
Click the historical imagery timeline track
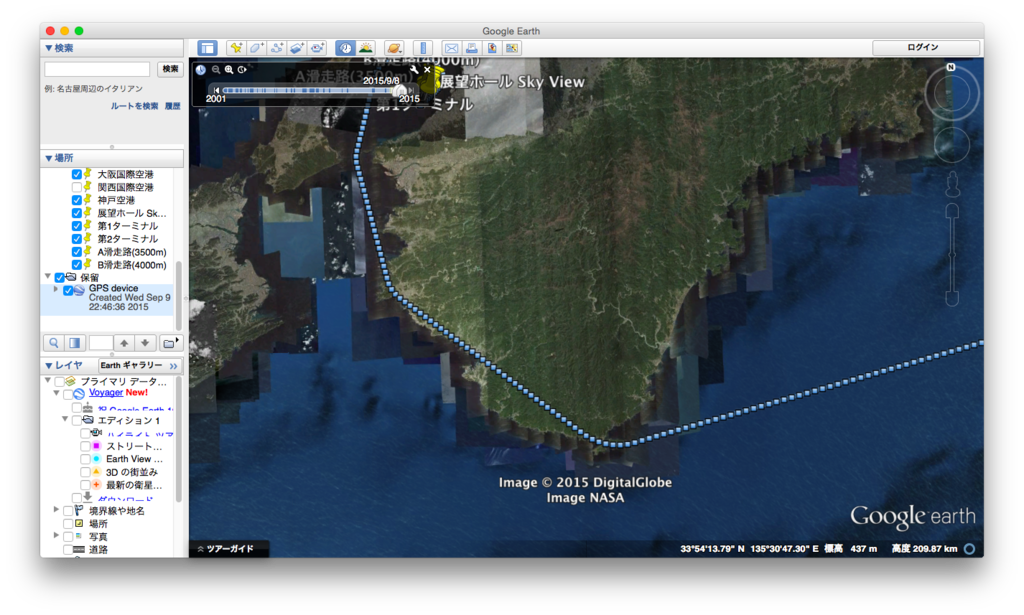click(x=307, y=90)
